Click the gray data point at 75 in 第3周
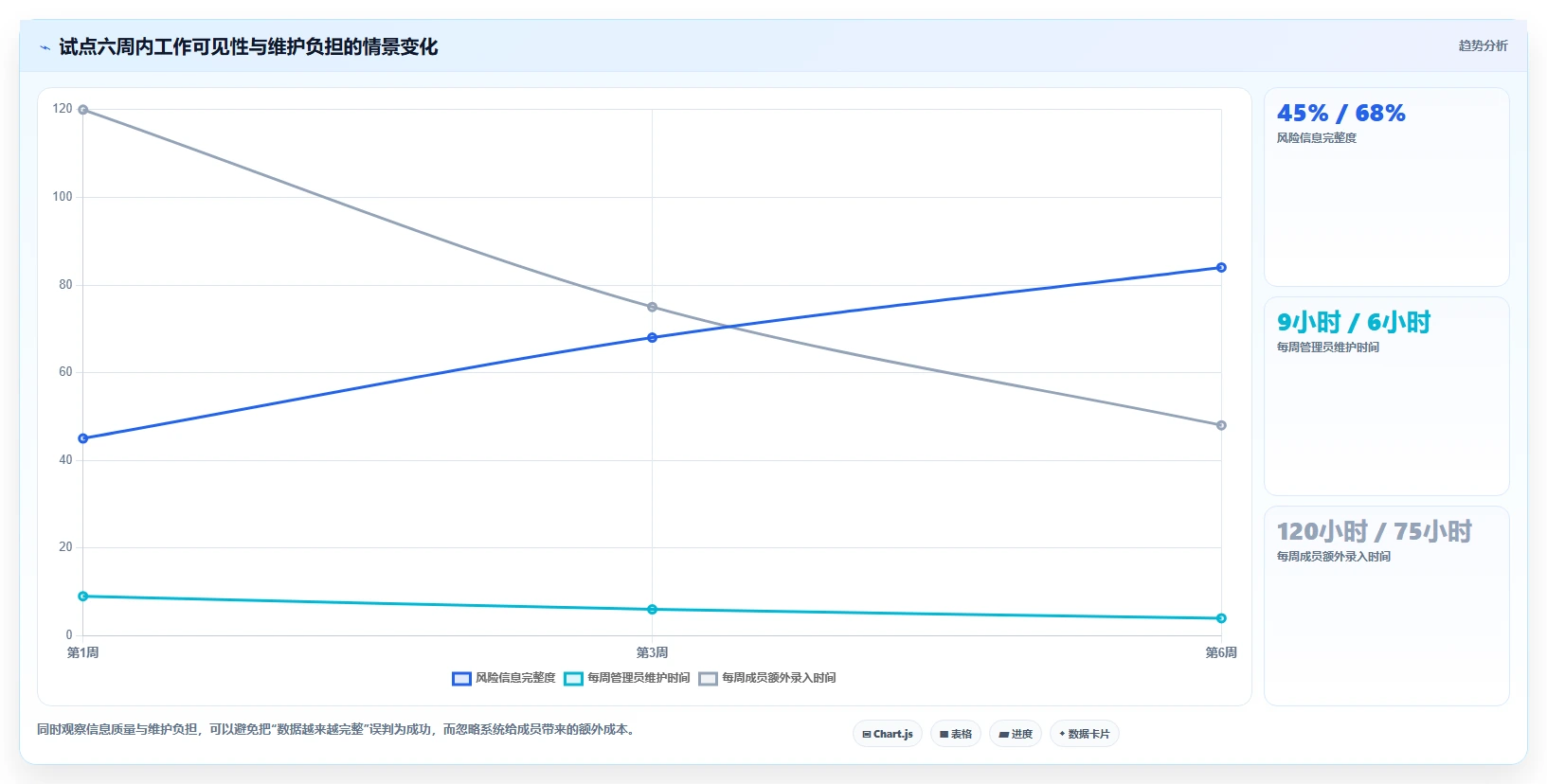 [x=652, y=307]
